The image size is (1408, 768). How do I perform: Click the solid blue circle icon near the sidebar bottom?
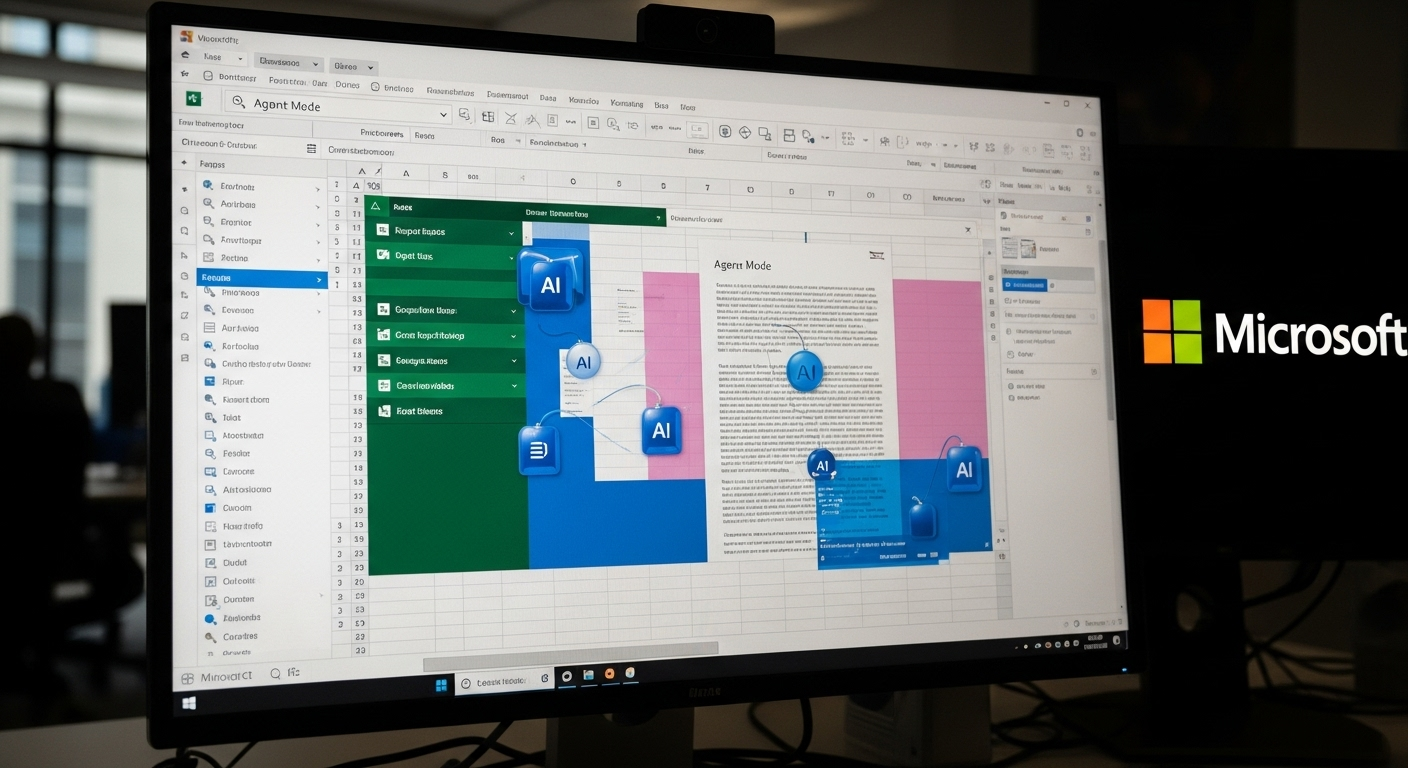coord(210,619)
